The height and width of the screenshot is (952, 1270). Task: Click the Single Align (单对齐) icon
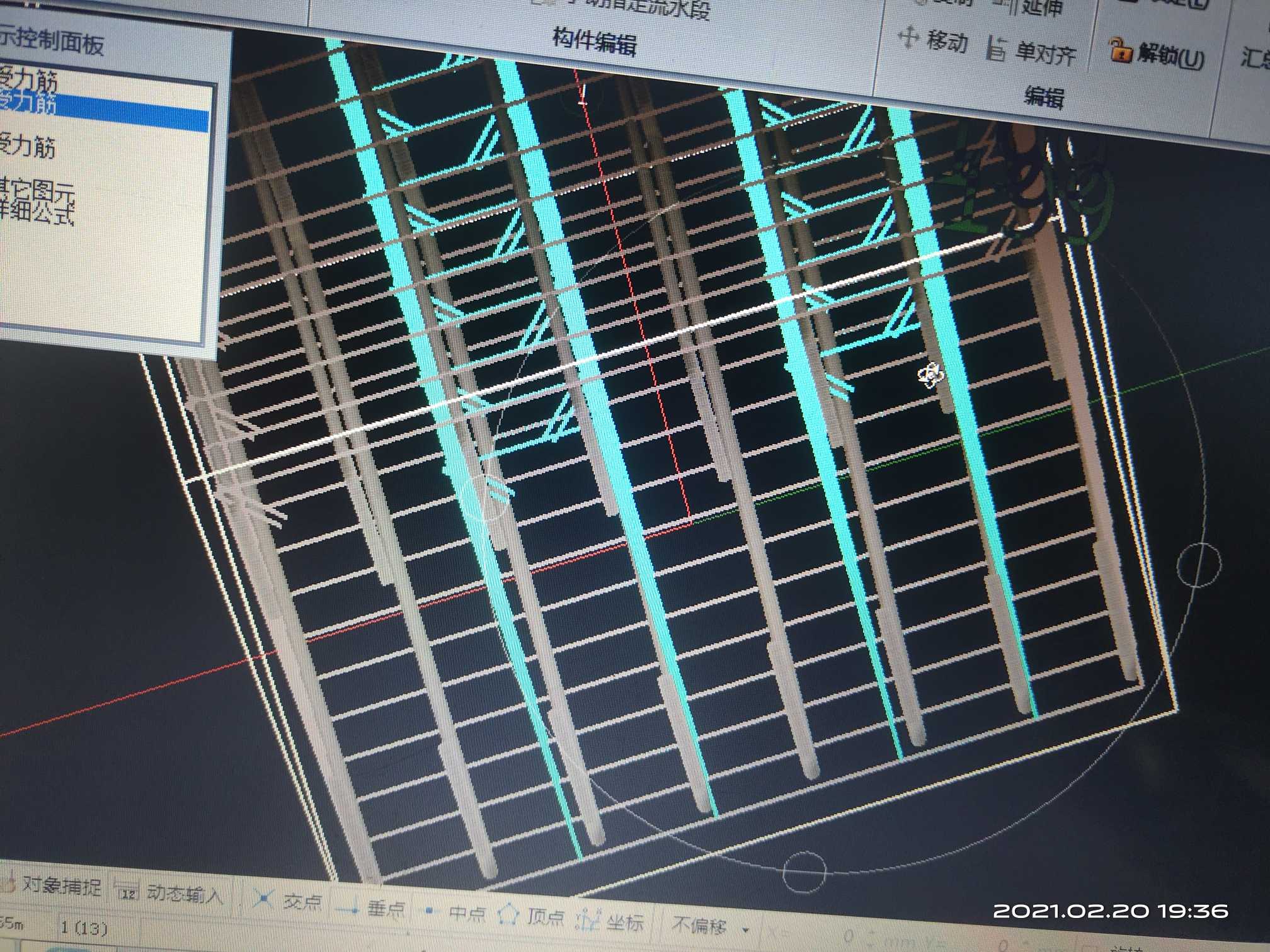[996, 48]
